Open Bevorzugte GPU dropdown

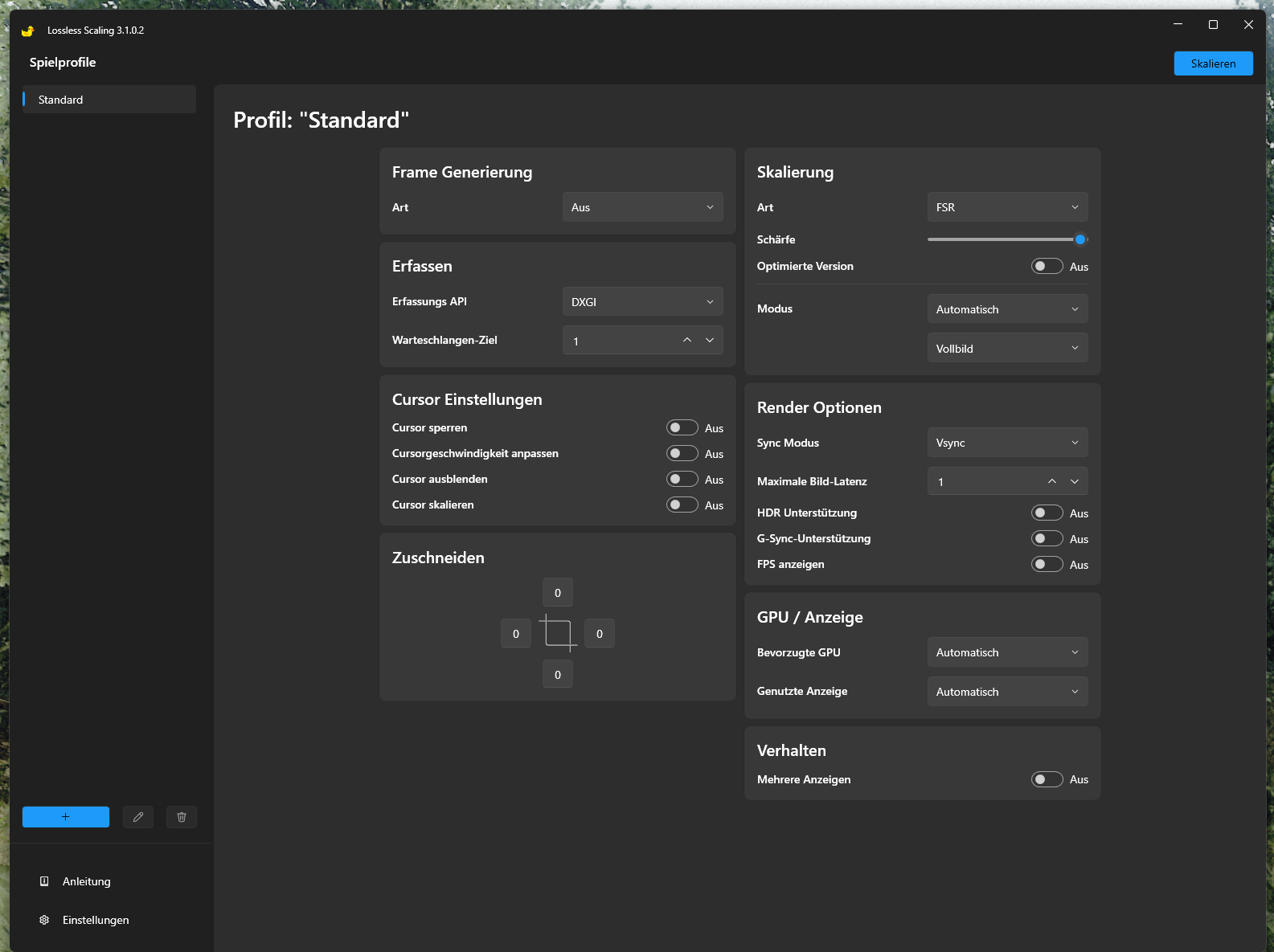(x=1008, y=652)
